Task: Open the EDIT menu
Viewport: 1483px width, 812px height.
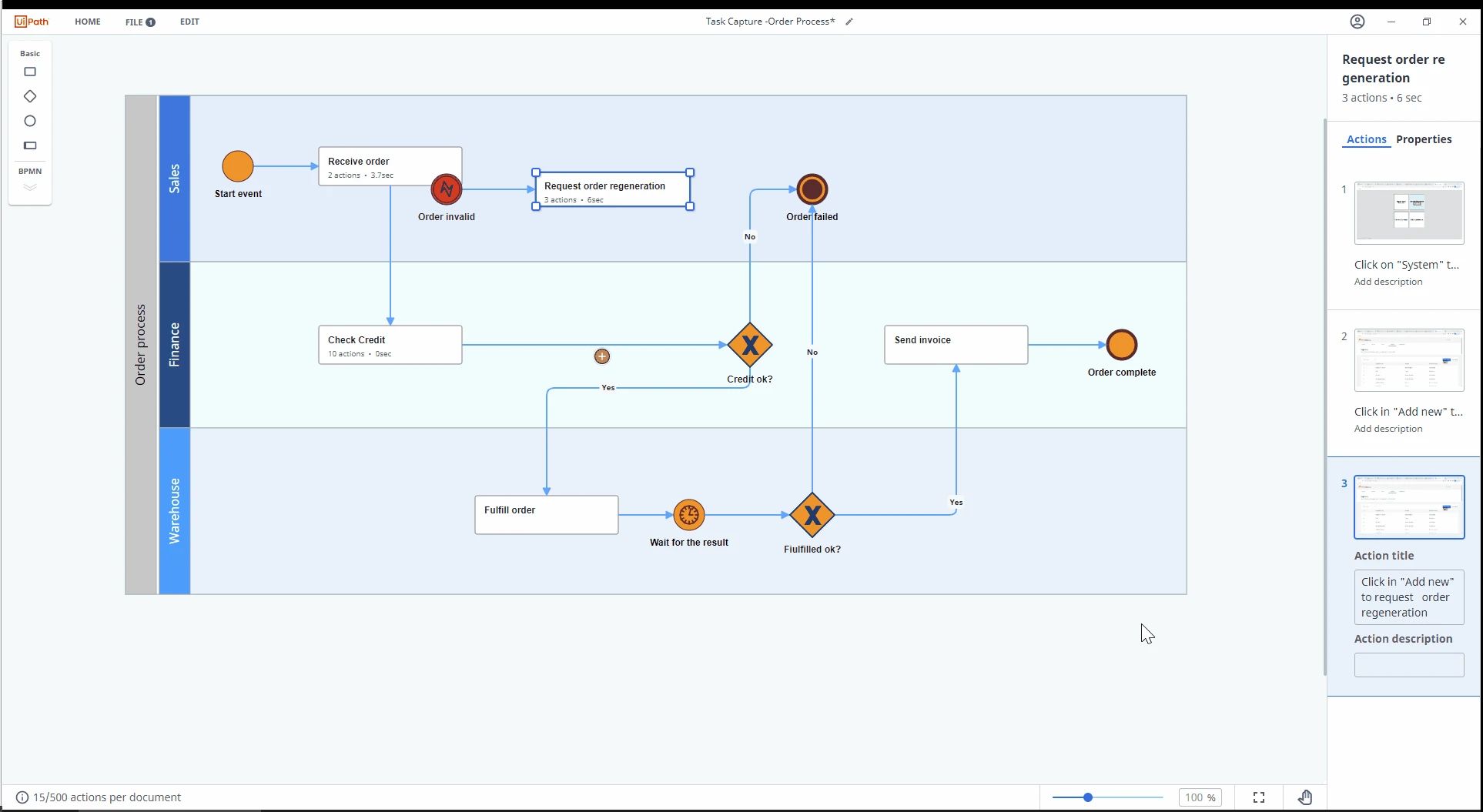Action: point(189,22)
